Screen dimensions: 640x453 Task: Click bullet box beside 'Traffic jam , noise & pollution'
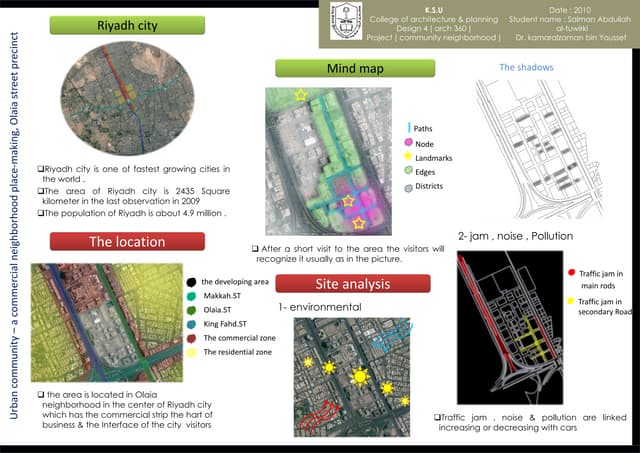[x=438, y=416]
